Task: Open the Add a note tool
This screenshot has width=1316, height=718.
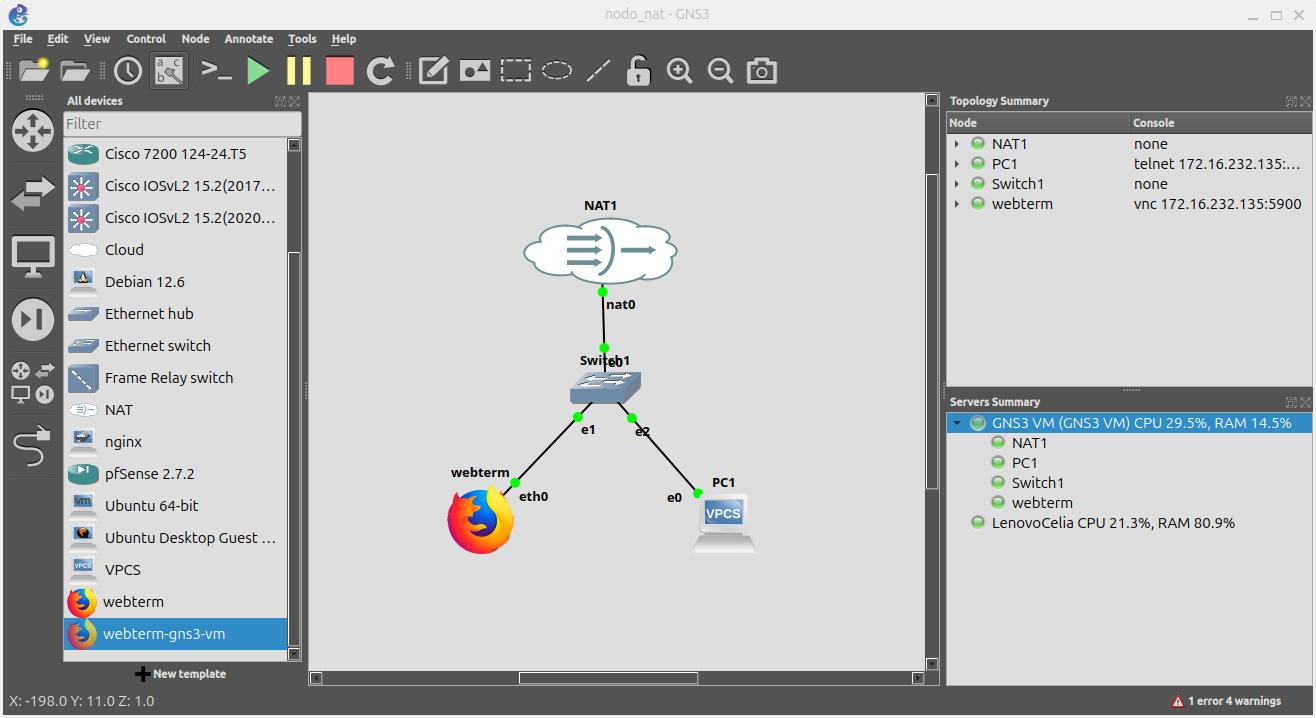Action: tap(433, 70)
